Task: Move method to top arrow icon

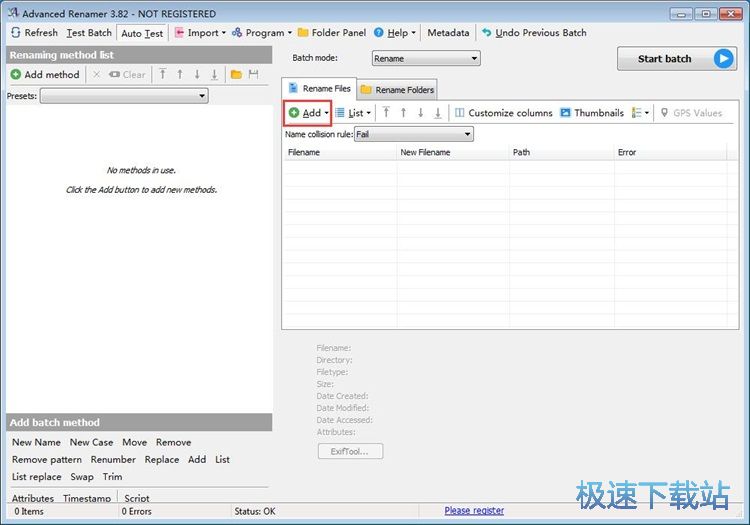Action: coord(163,74)
